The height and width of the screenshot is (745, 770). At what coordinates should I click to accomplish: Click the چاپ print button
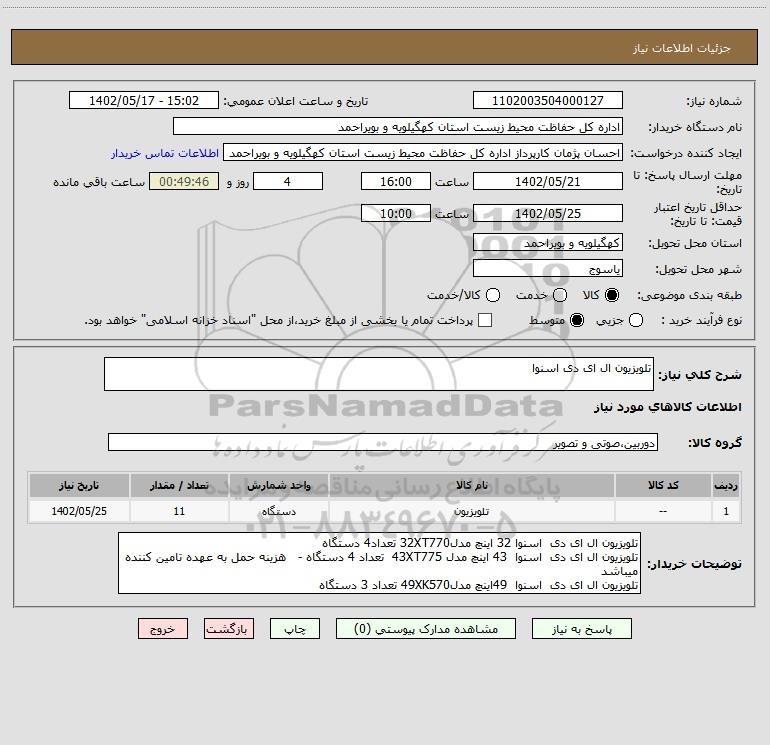295,629
